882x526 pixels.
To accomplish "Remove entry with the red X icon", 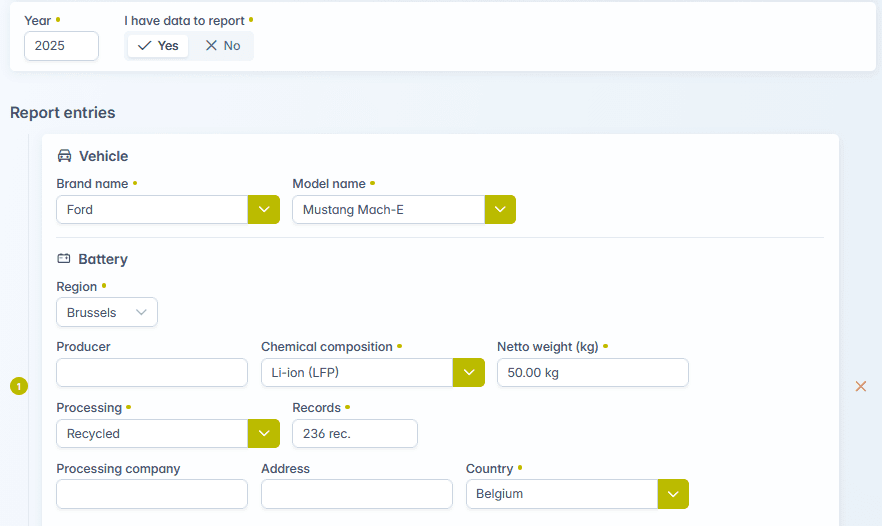I will click(860, 386).
